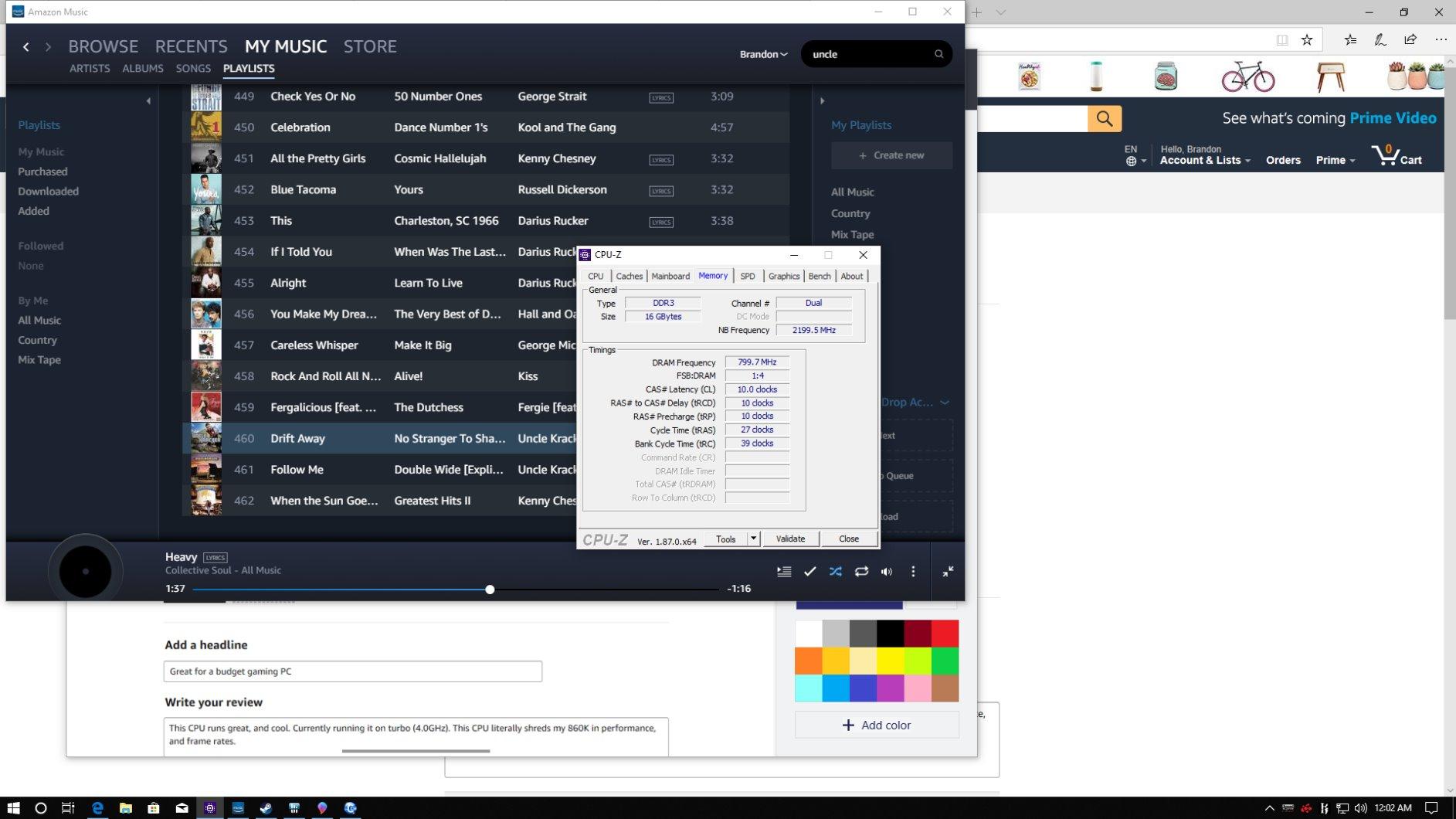1456x819 pixels.
Task: Open the STORE section
Action: pyautogui.click(x=370, y=46)
